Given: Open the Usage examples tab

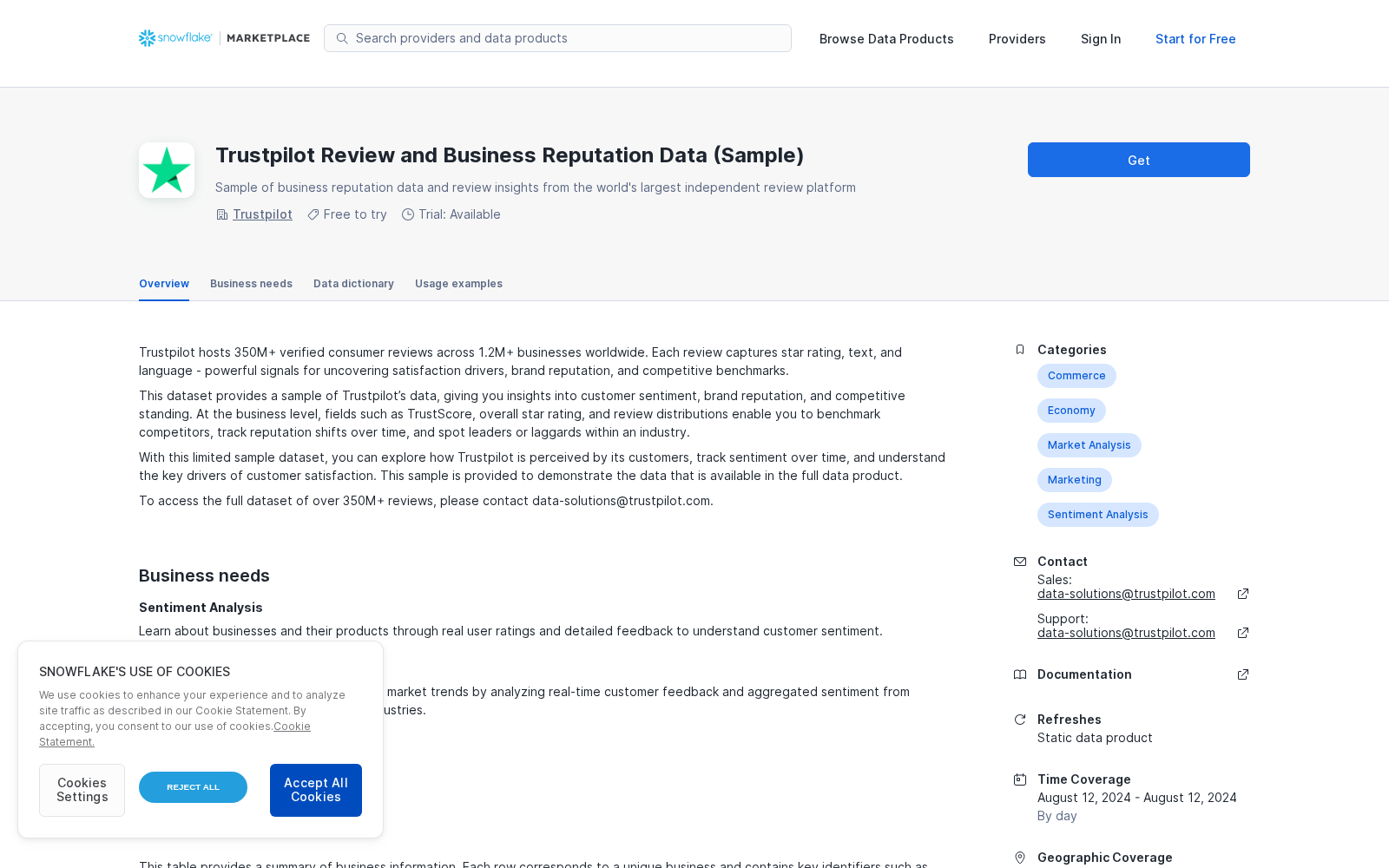Looking at the screenshot, I should (x=458, y=284).
